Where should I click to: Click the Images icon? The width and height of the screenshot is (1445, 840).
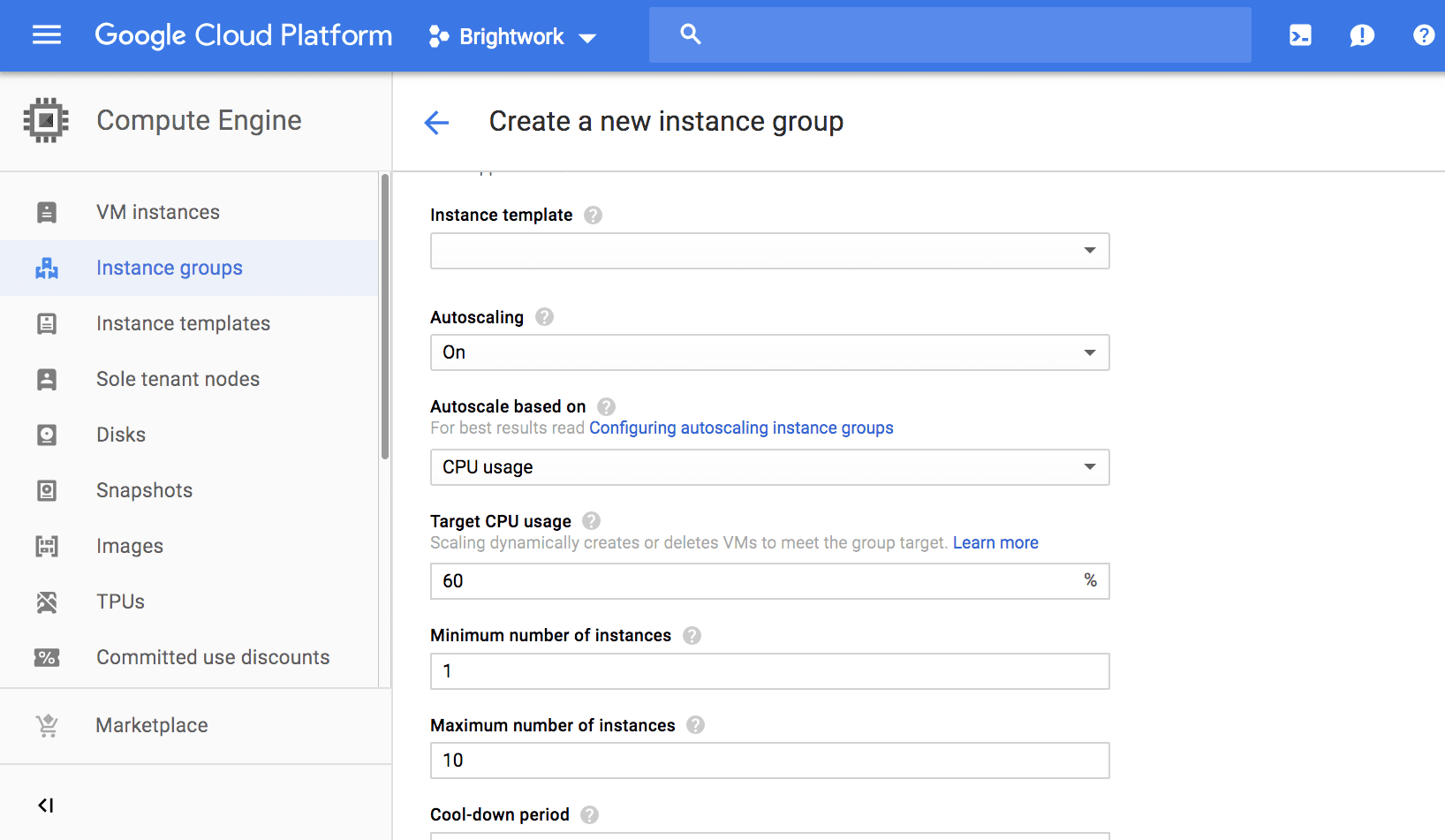click(47, 546)
